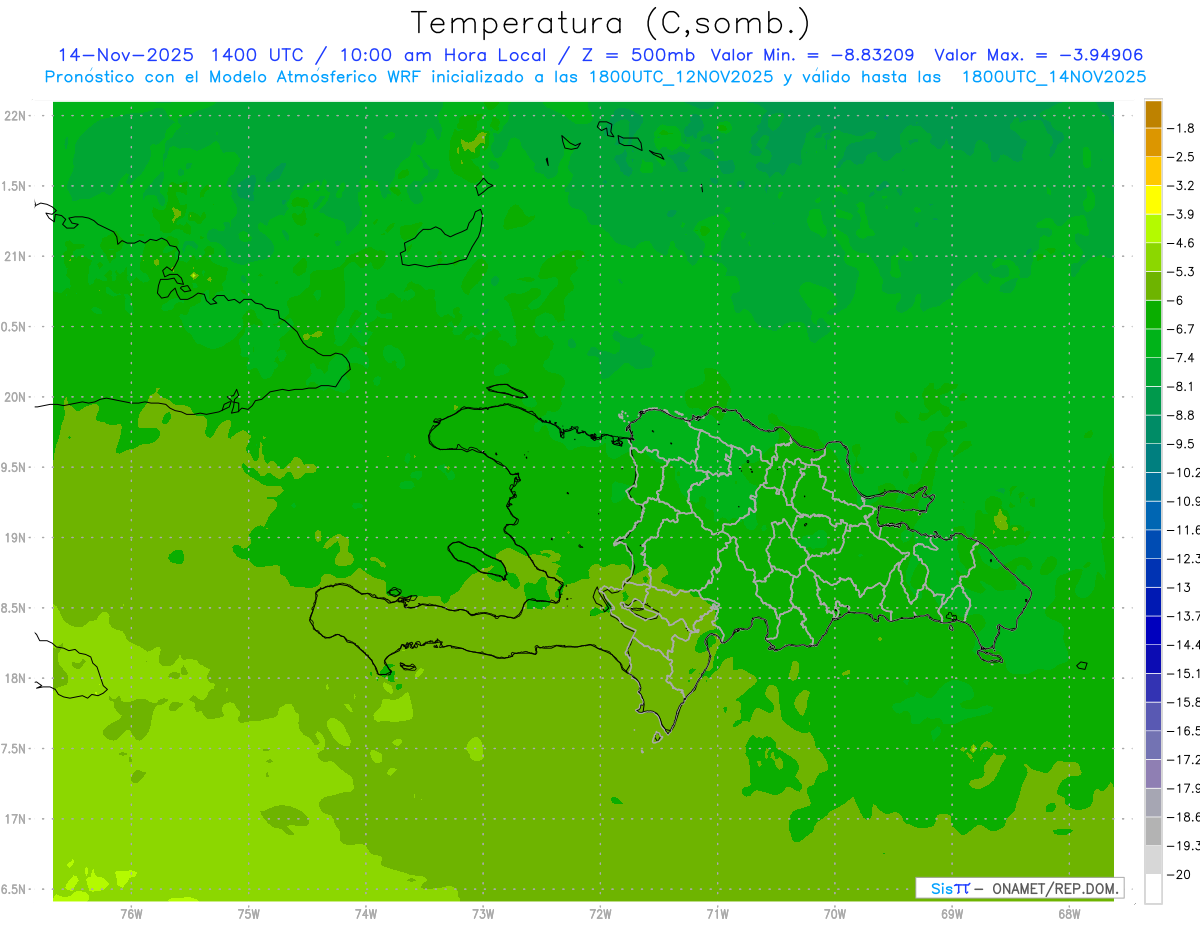The width and height of the screenshot is (1200, 927).
Task: Click the "73W" longitude axis label
Action: (x=483, y=913)
